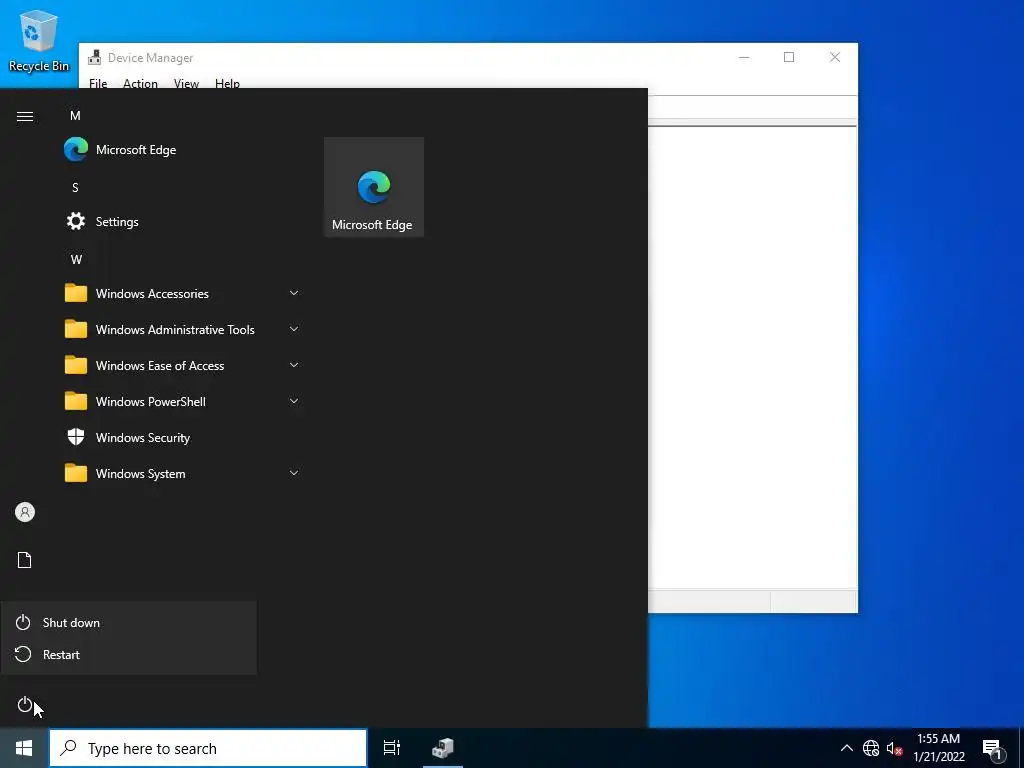
Task: Click the Windows Ease of Access folder icon
Action: click(x=76, y=365)
